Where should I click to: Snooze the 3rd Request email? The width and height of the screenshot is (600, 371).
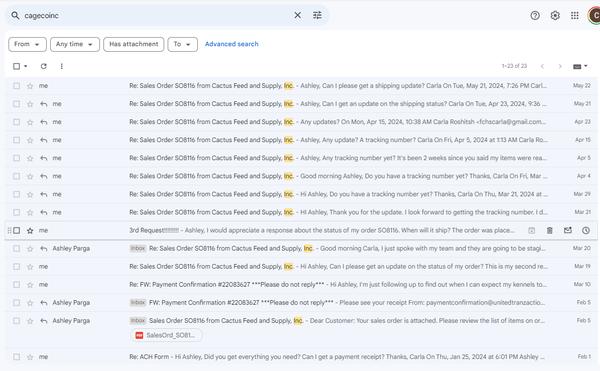[586, 230]
